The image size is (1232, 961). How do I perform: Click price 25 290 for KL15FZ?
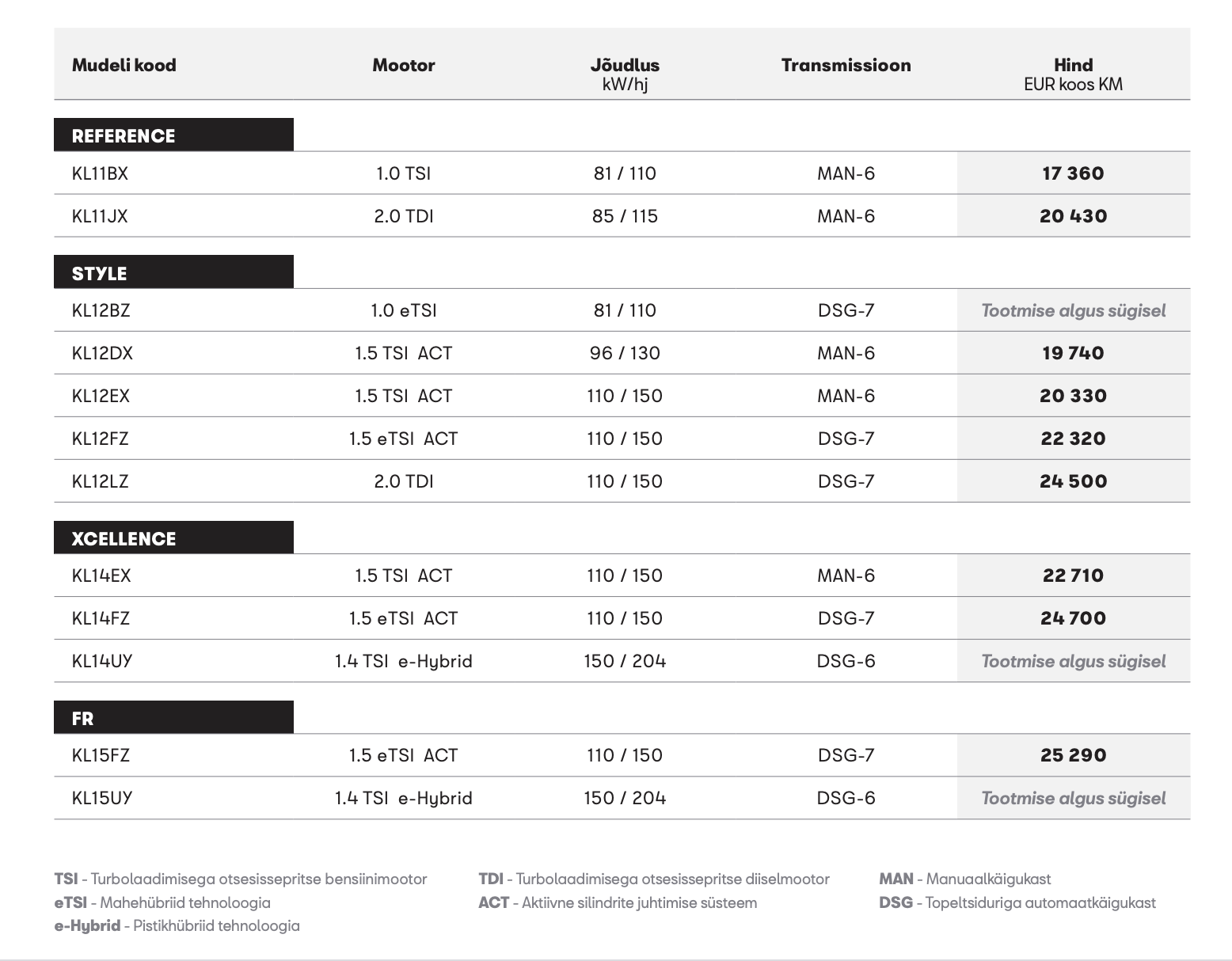[1073, 755]
